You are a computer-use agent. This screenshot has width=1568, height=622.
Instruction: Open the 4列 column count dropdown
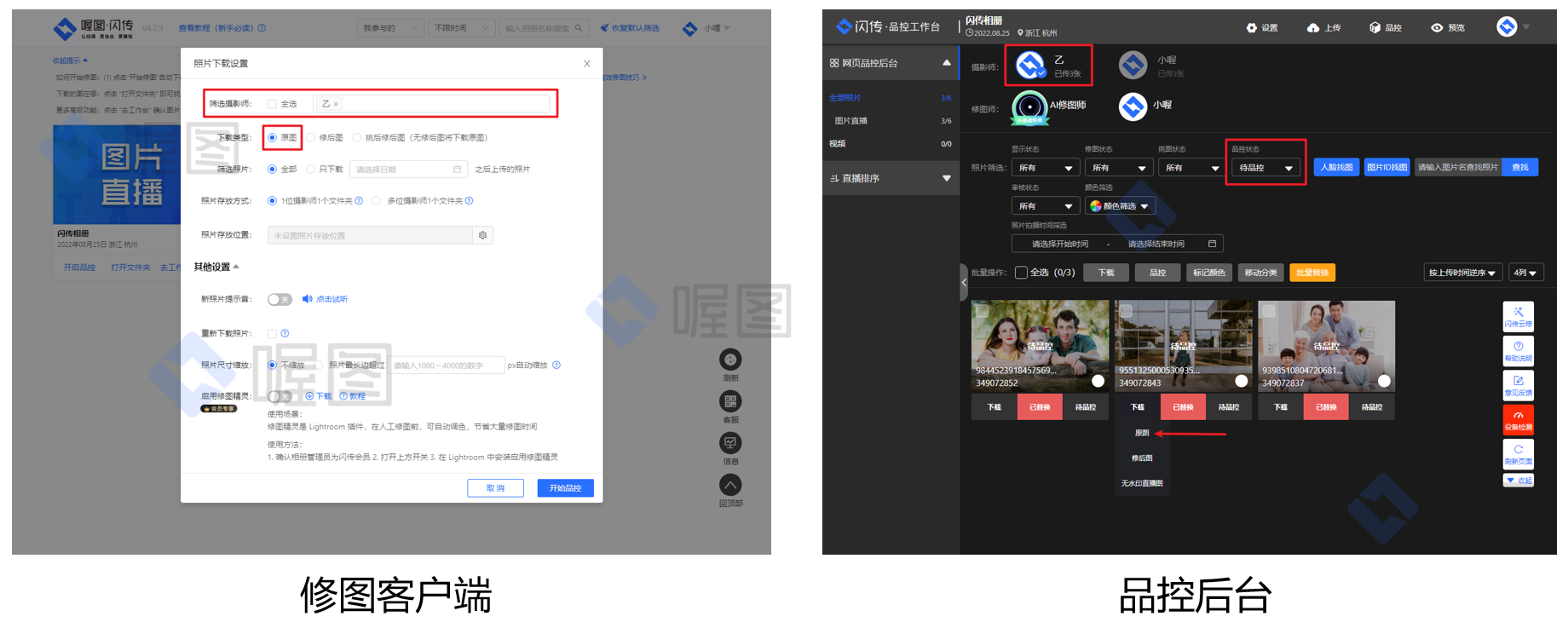(1525, 273)
